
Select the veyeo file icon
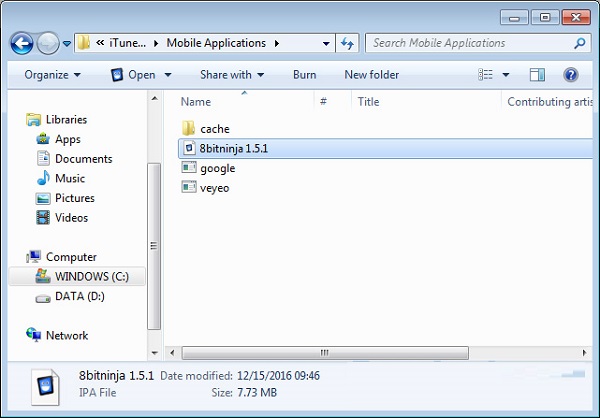[x=189, y=187]
